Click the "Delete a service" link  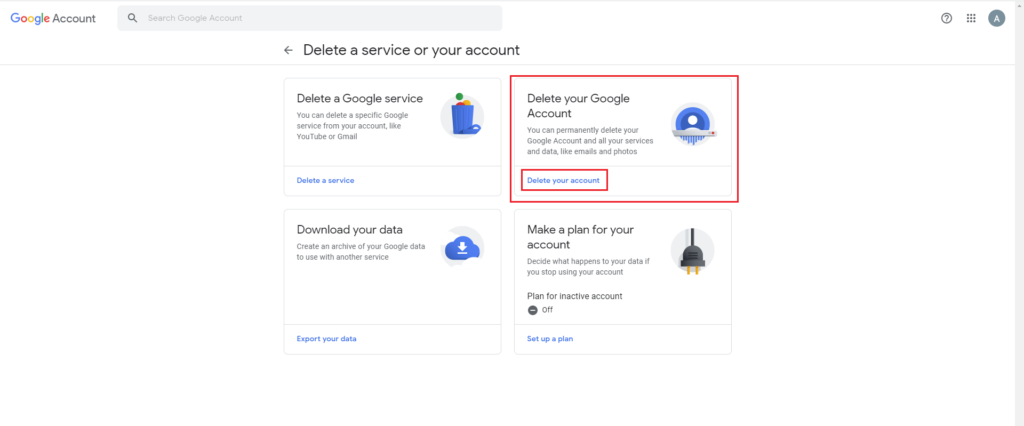click(x=325, y=180)
